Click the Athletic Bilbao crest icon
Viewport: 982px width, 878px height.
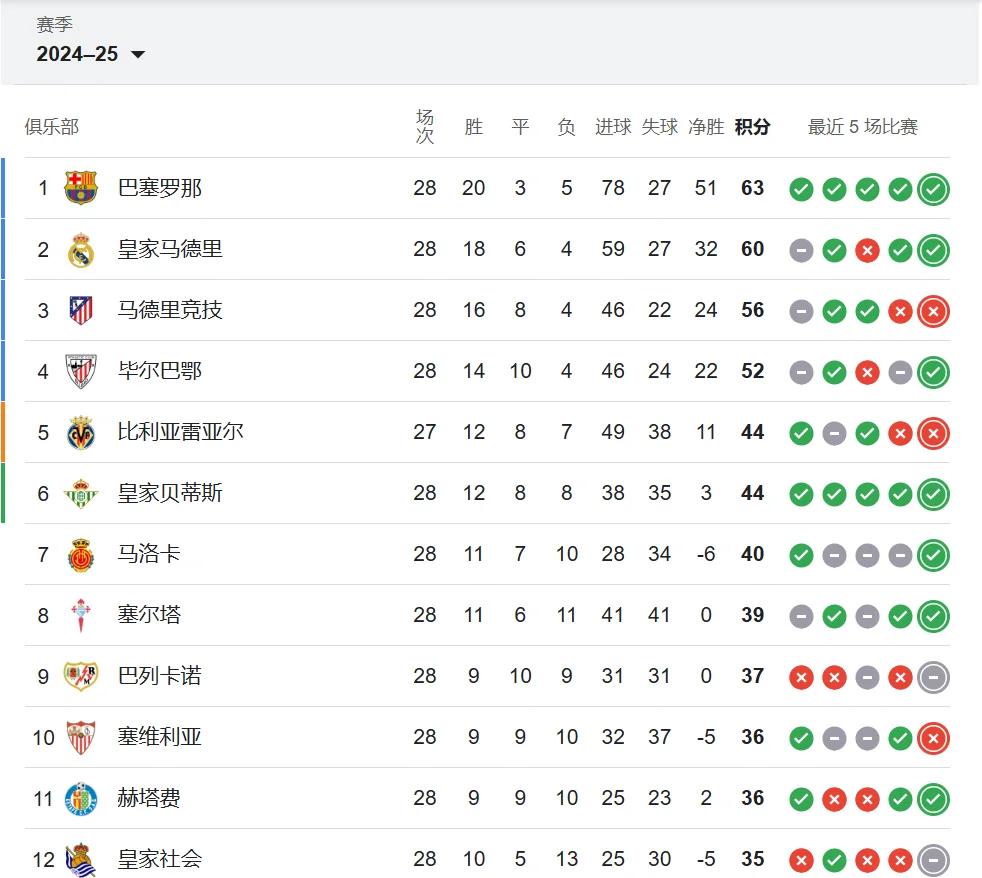tap(81, 371)
